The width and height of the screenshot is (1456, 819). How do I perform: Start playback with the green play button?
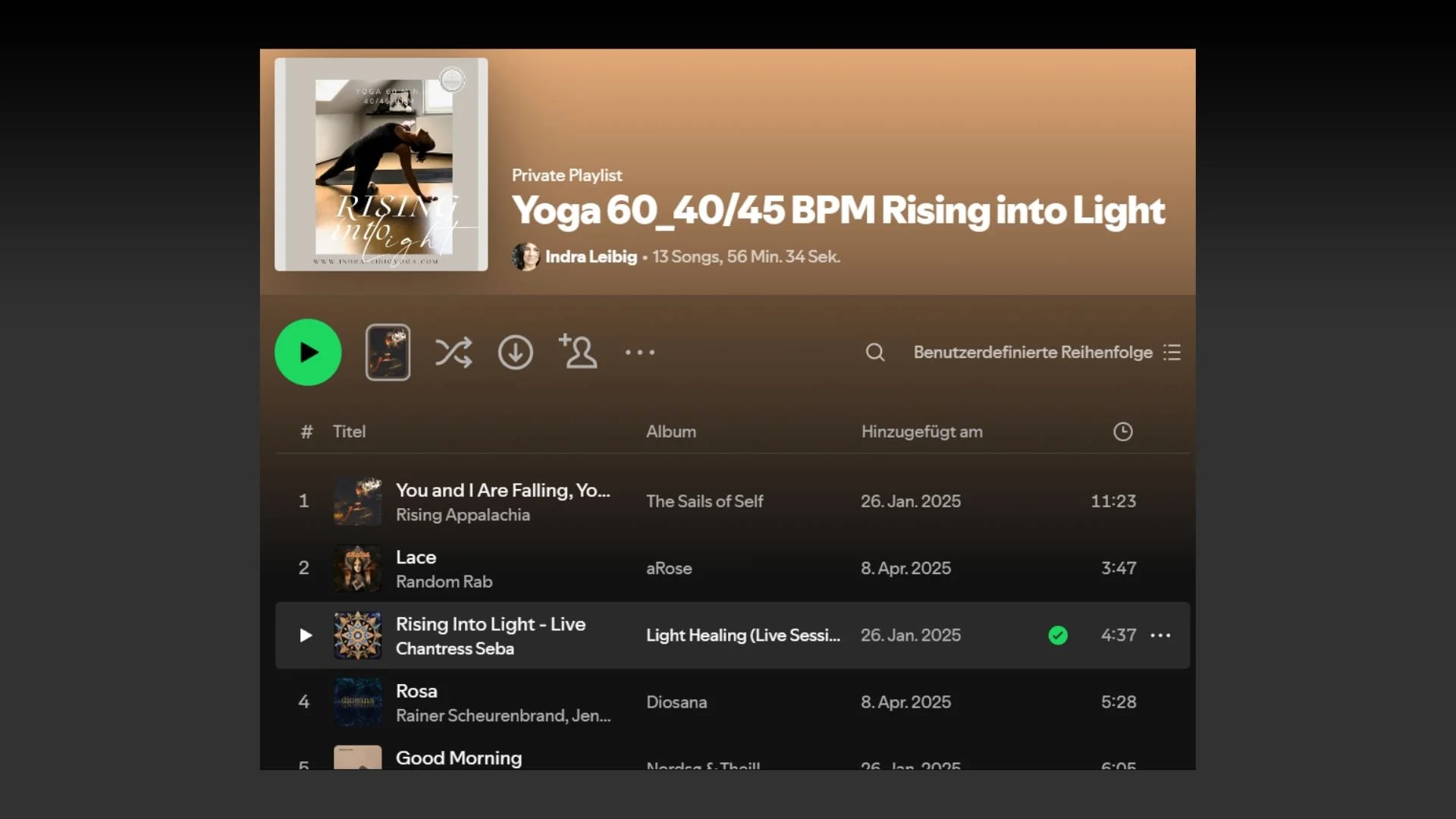tap(307, 352)
